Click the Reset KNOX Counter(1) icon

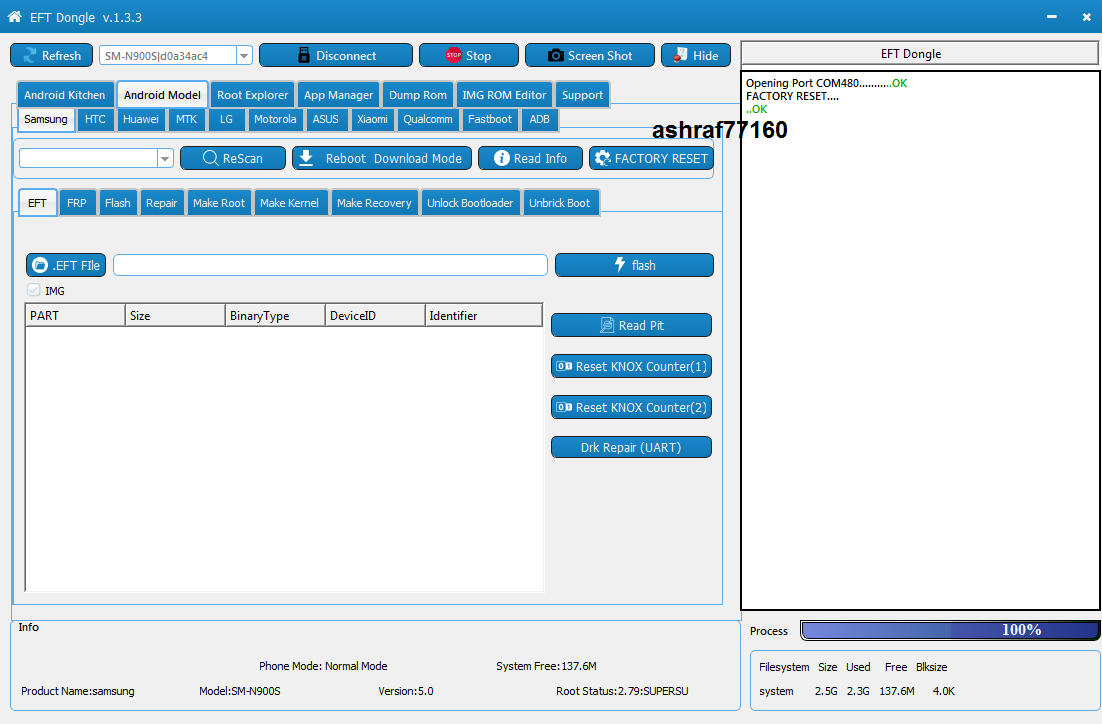(564, 366)
